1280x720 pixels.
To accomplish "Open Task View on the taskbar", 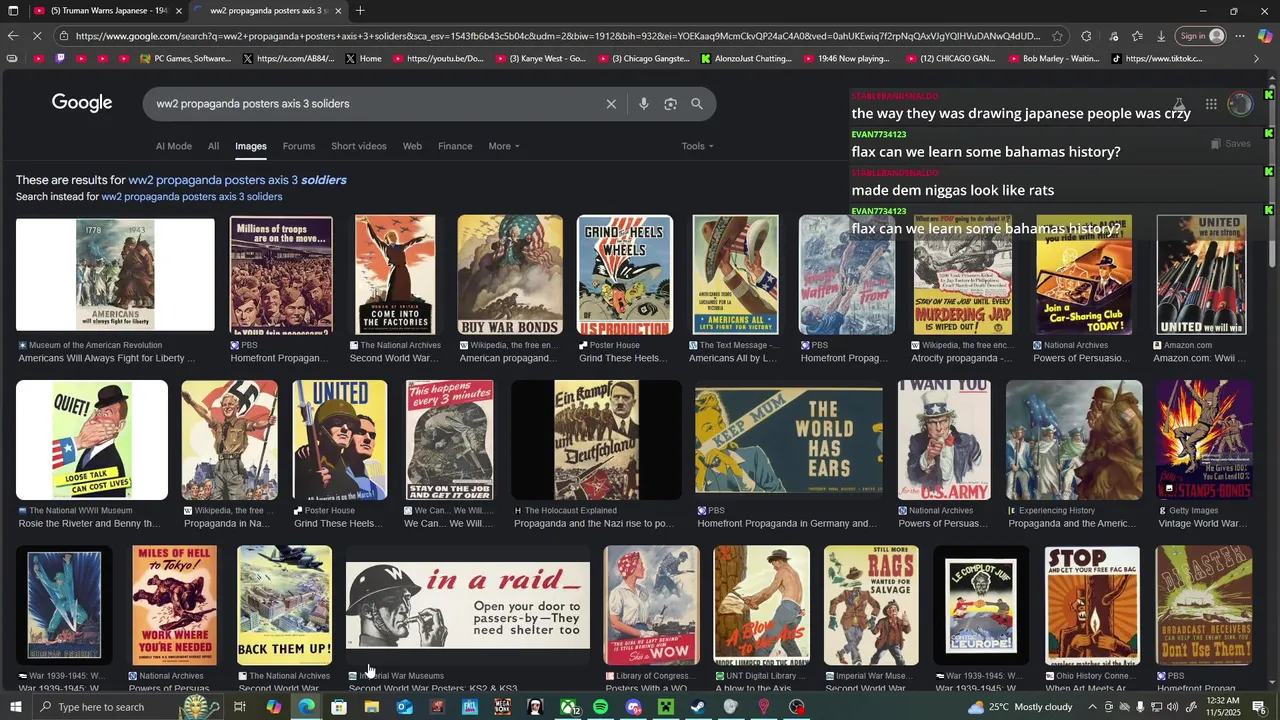I will pyautogui.click(x=240, y=707).
